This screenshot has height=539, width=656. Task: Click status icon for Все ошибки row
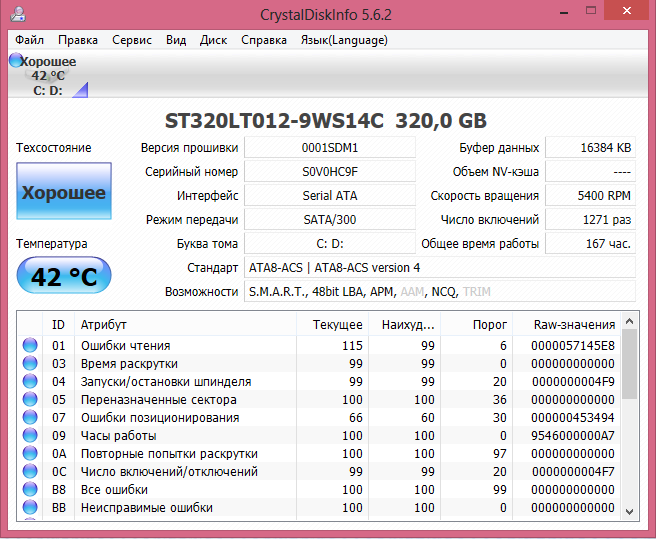(30, 489)
